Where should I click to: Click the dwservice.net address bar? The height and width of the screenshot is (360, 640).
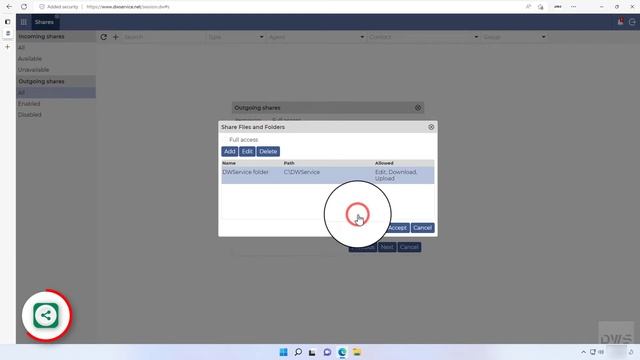click(x=128, y=7)
